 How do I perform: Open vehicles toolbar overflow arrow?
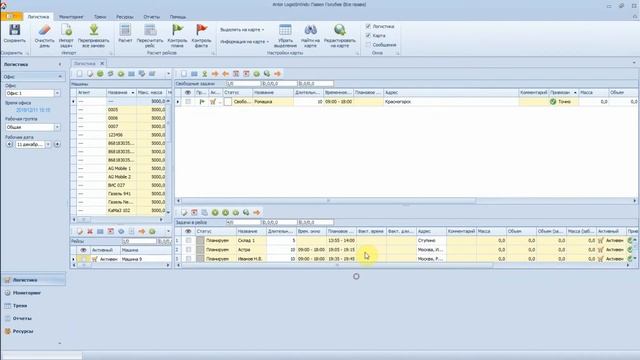click(x=168, y=74)
